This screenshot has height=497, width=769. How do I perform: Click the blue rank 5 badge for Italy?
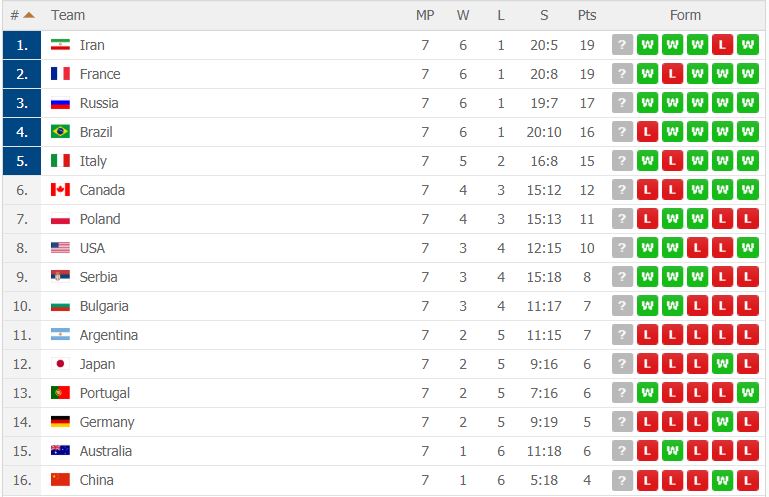pos(22,161)
